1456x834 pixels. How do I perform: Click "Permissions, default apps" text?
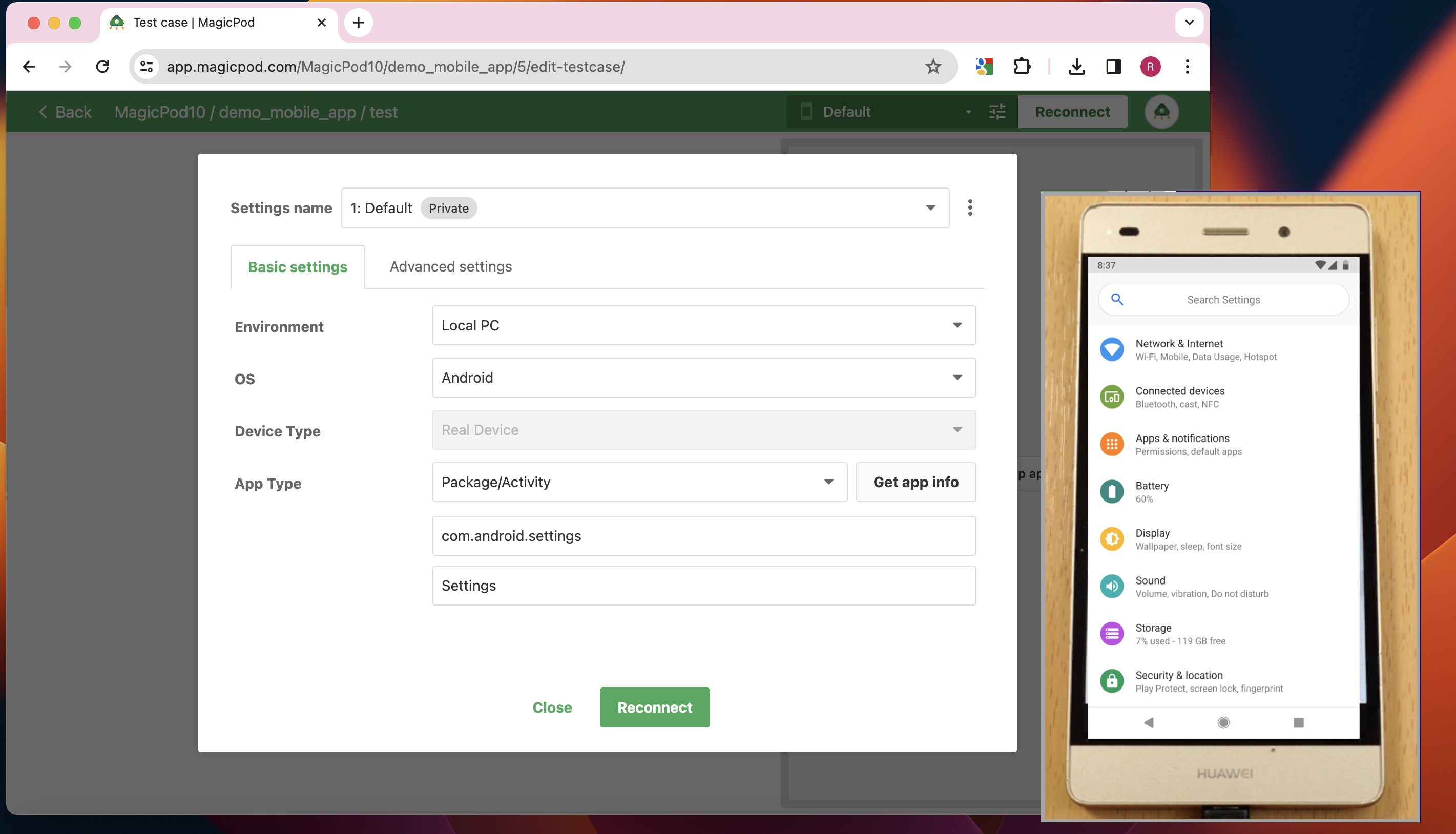[x=1189, y=452]
